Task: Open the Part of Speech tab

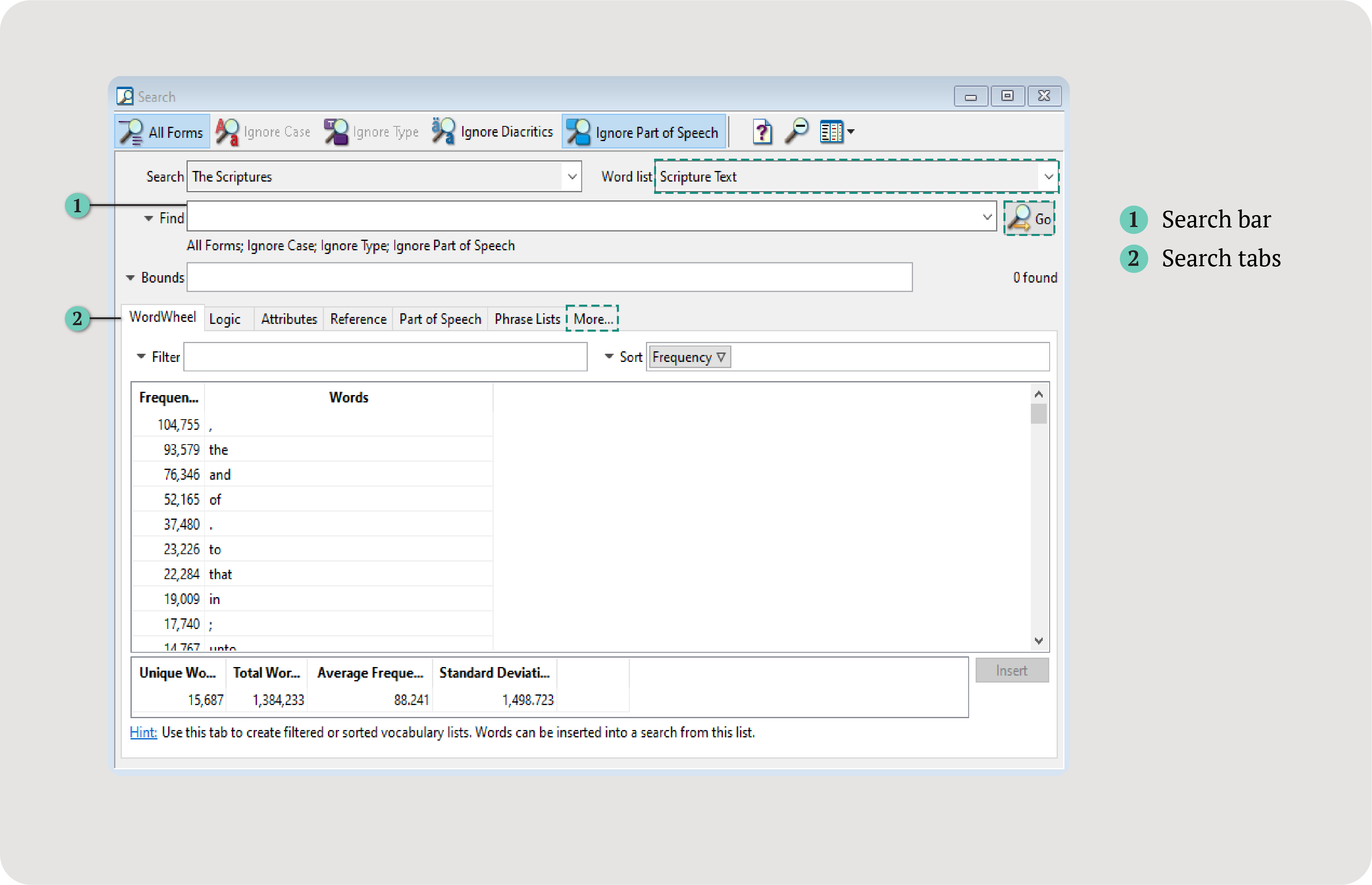Action: 440,319
